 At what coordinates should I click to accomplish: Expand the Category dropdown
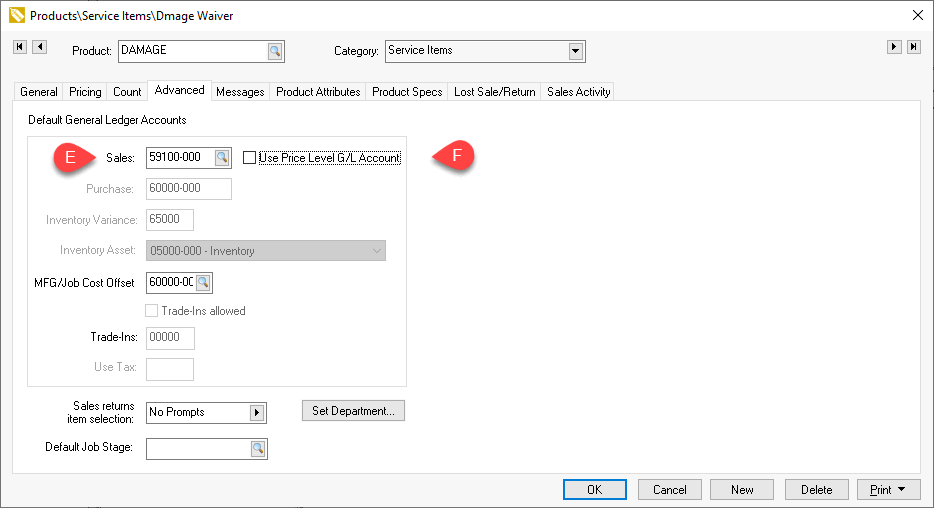tap(575, 52)
